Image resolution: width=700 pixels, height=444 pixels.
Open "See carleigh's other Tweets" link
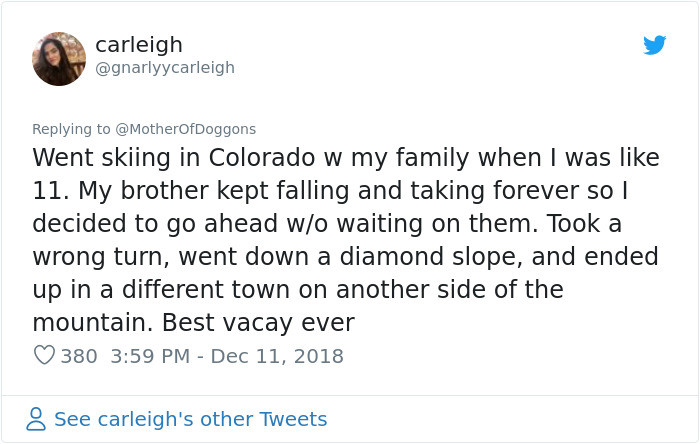pyautogui.click(x=190, y=419)
